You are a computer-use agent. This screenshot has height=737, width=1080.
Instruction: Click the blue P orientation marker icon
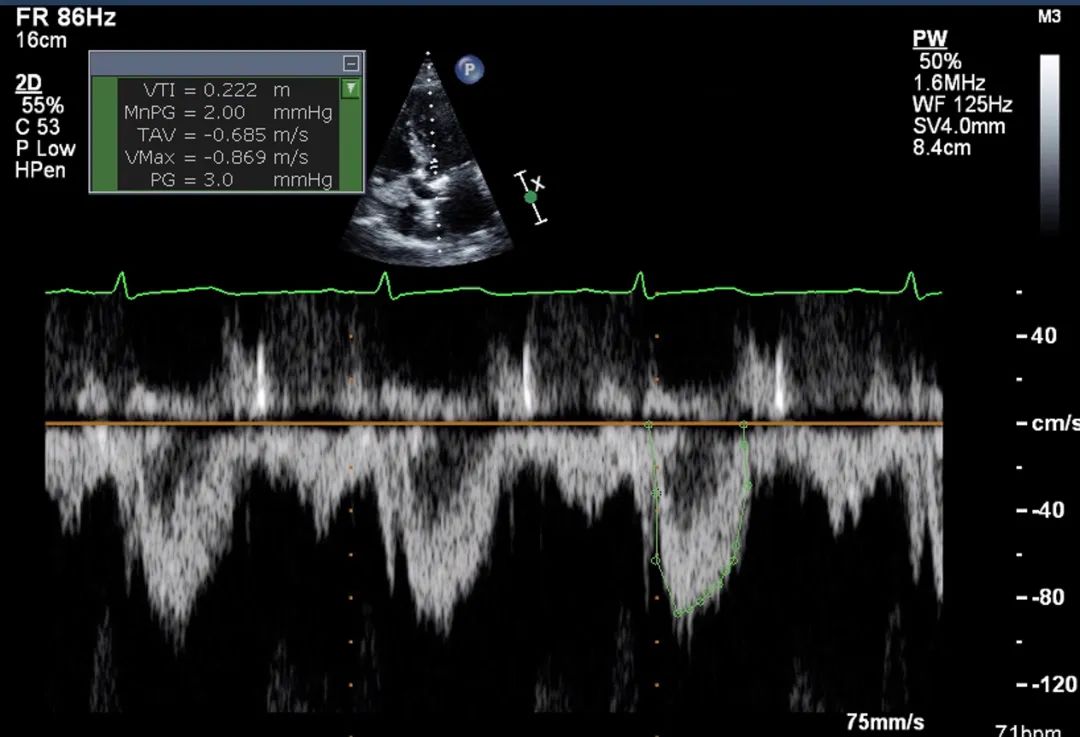coord(469,70)
